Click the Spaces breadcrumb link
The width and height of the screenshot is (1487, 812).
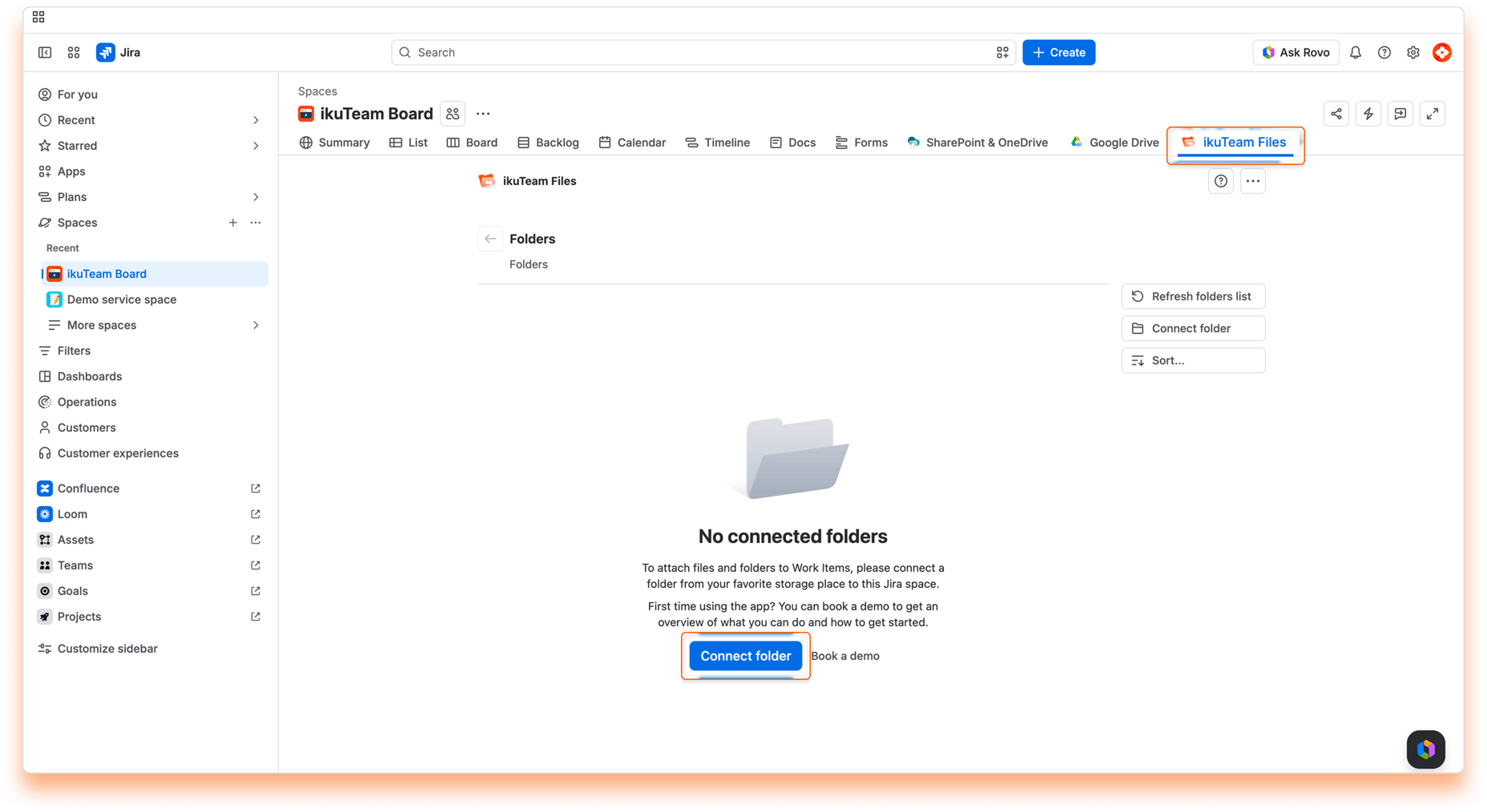[317, 91]
